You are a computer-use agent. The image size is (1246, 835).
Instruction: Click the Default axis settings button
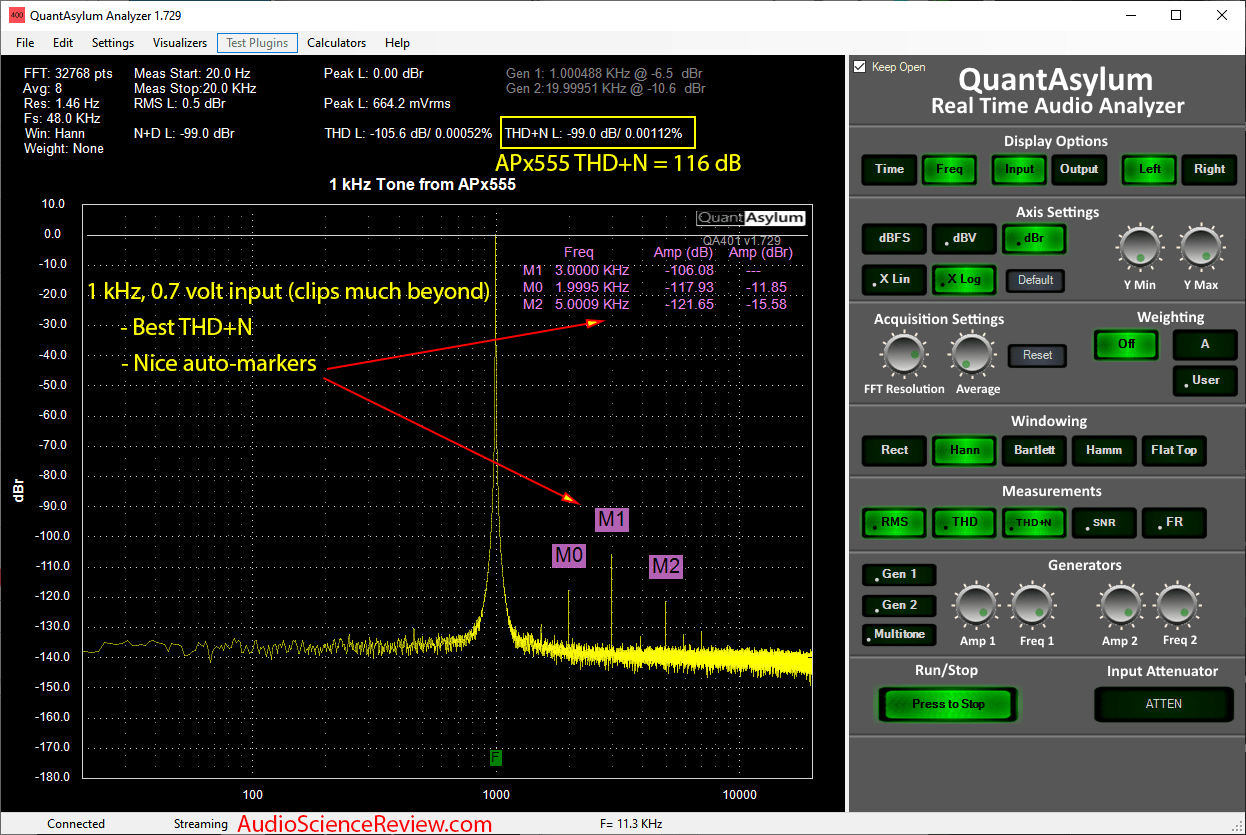tap(1035, 280)
